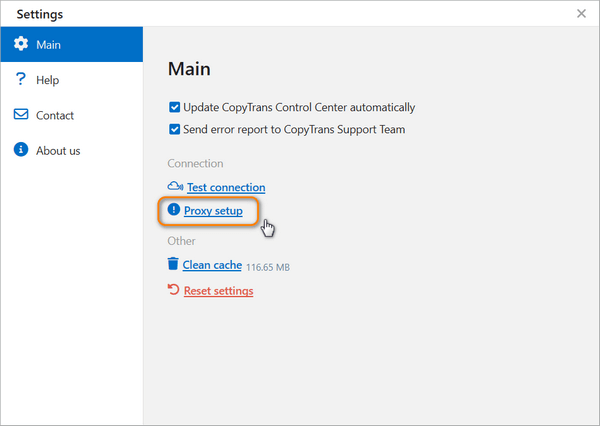
Task: Click the question mark Help icon
Action: (x=20, y=79)
